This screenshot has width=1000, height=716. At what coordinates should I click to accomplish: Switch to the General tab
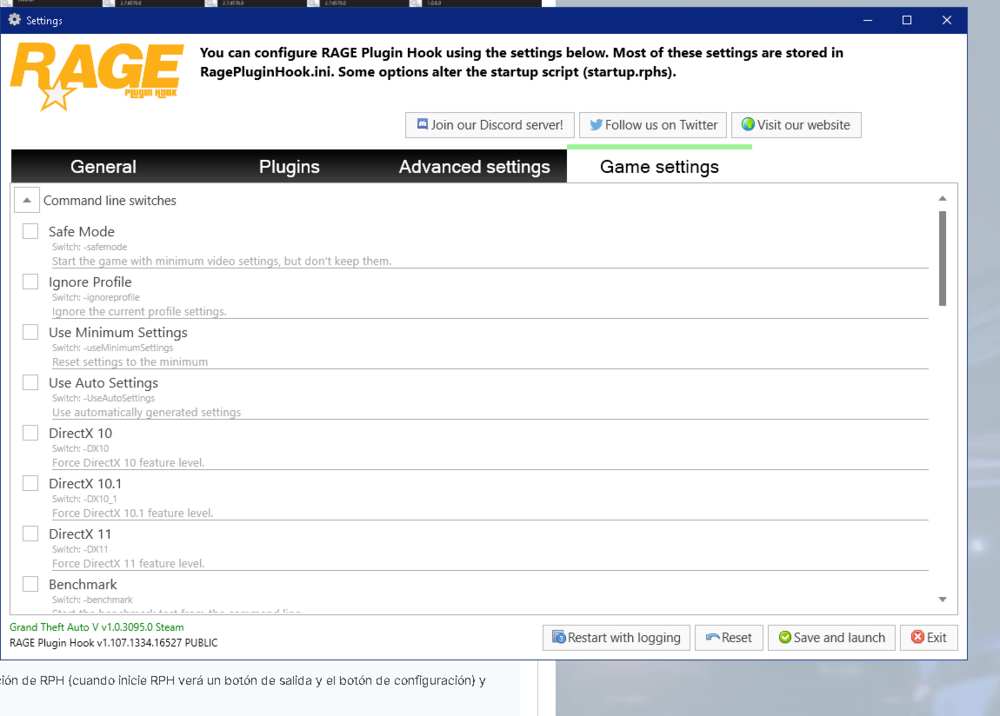103,166
